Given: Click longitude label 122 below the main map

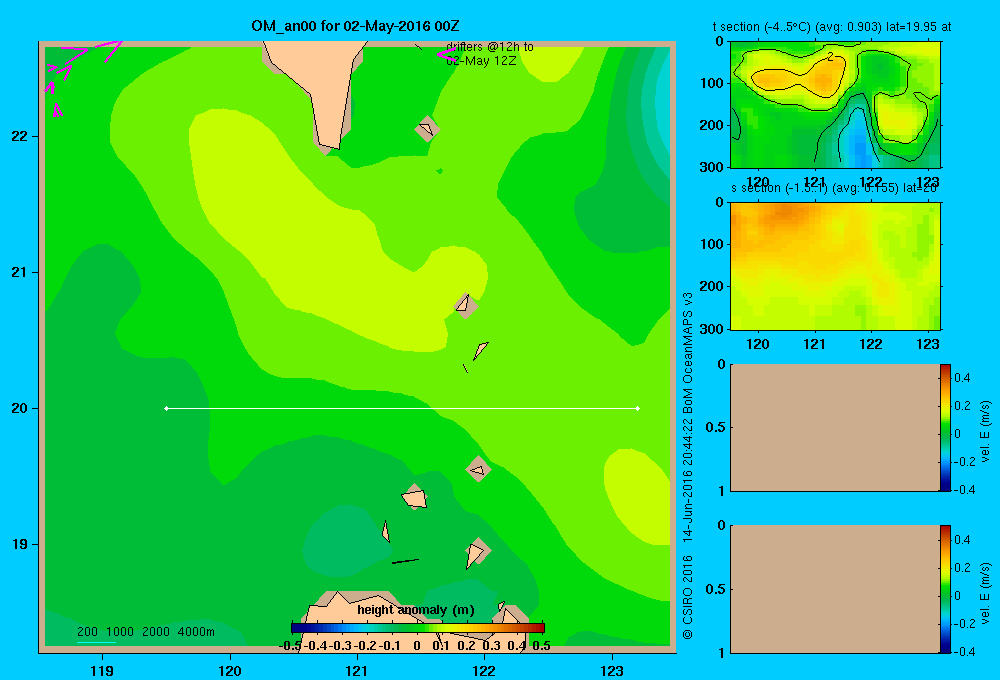Looking at the screenshot, I should click(x=484, y=670).
